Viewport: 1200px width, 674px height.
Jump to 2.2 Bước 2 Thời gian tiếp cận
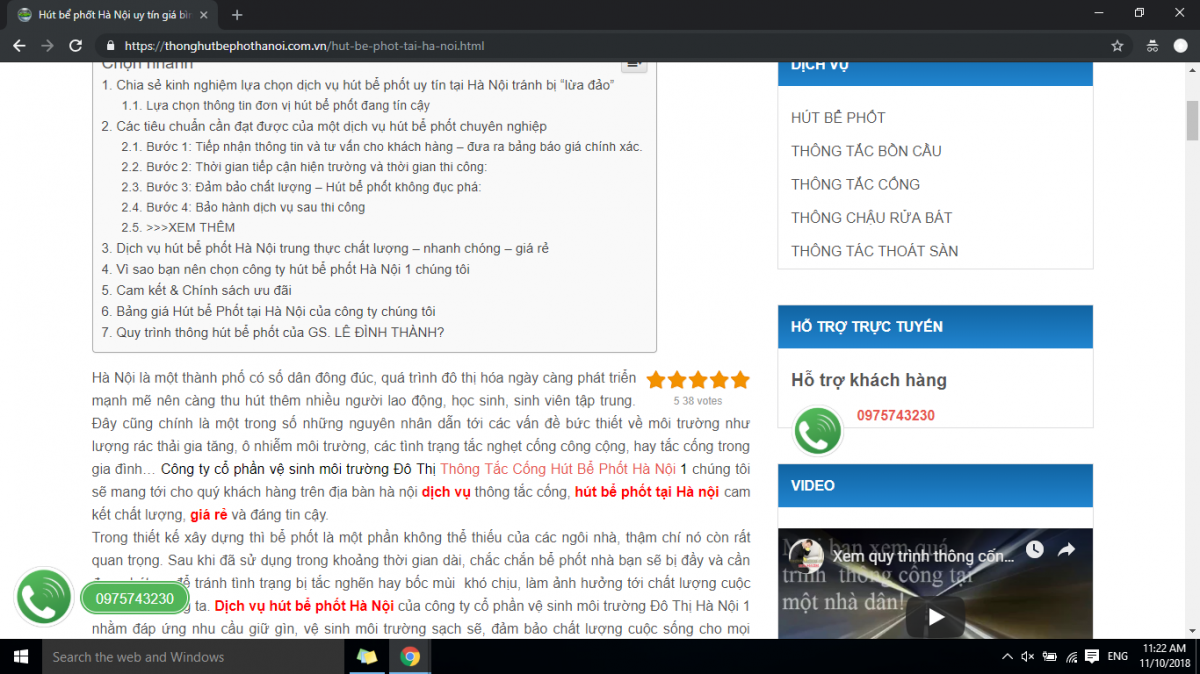pyautogui.click(x=305, y=167)
